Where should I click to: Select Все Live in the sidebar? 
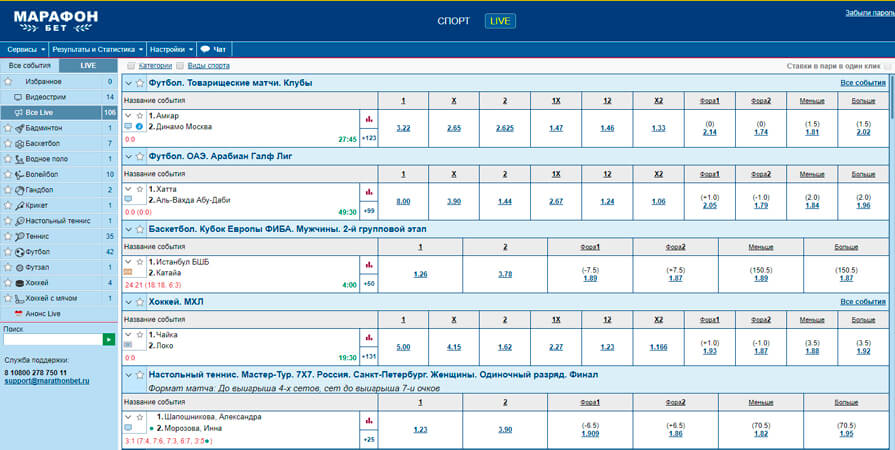pyautogui.click(x=59, y=112)
